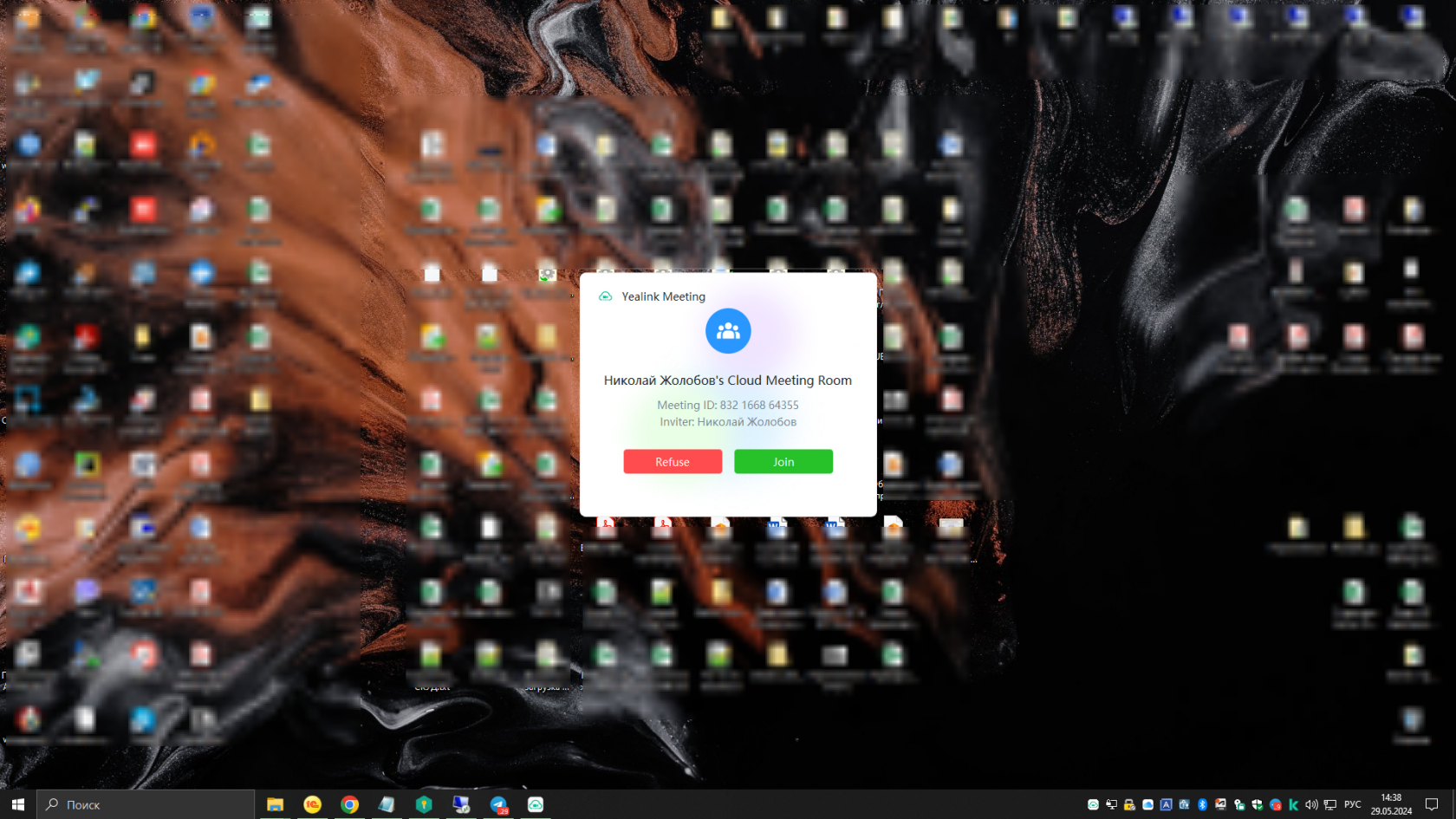1456x819 pixels.
Task: Switch the input language РУС
Action: click(x=1353, y=804)
